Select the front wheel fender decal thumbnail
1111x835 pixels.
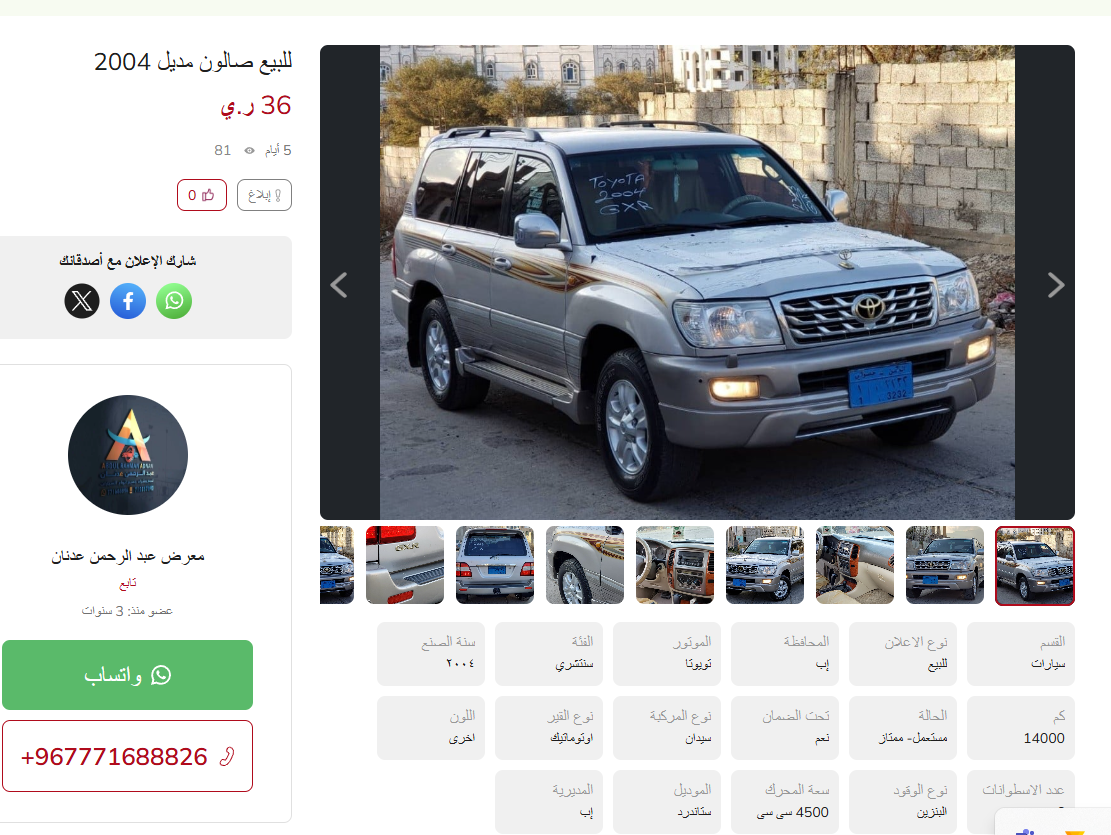tap(585, 565)
